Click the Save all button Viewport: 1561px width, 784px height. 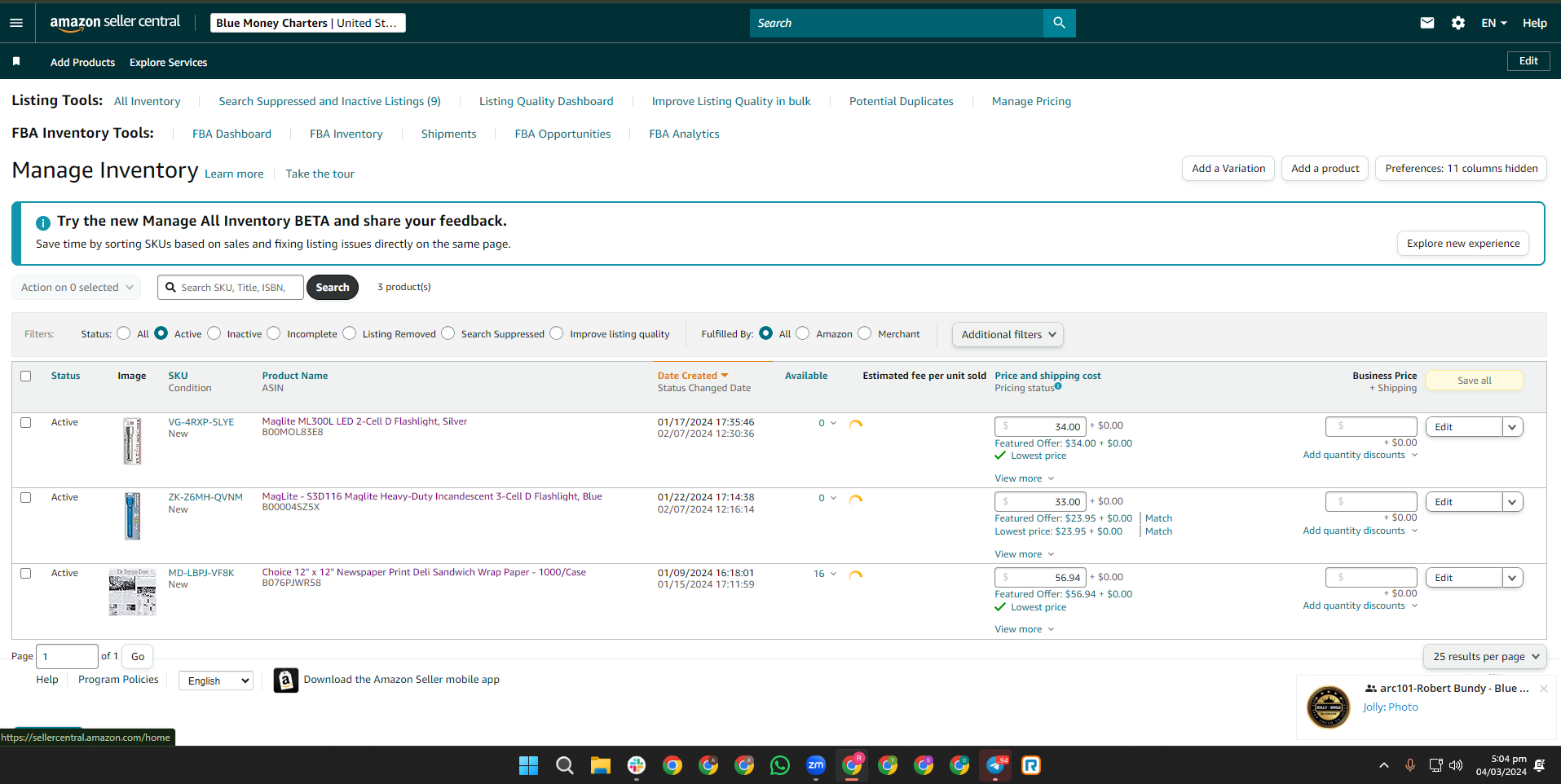click(x=1475, y=381)
